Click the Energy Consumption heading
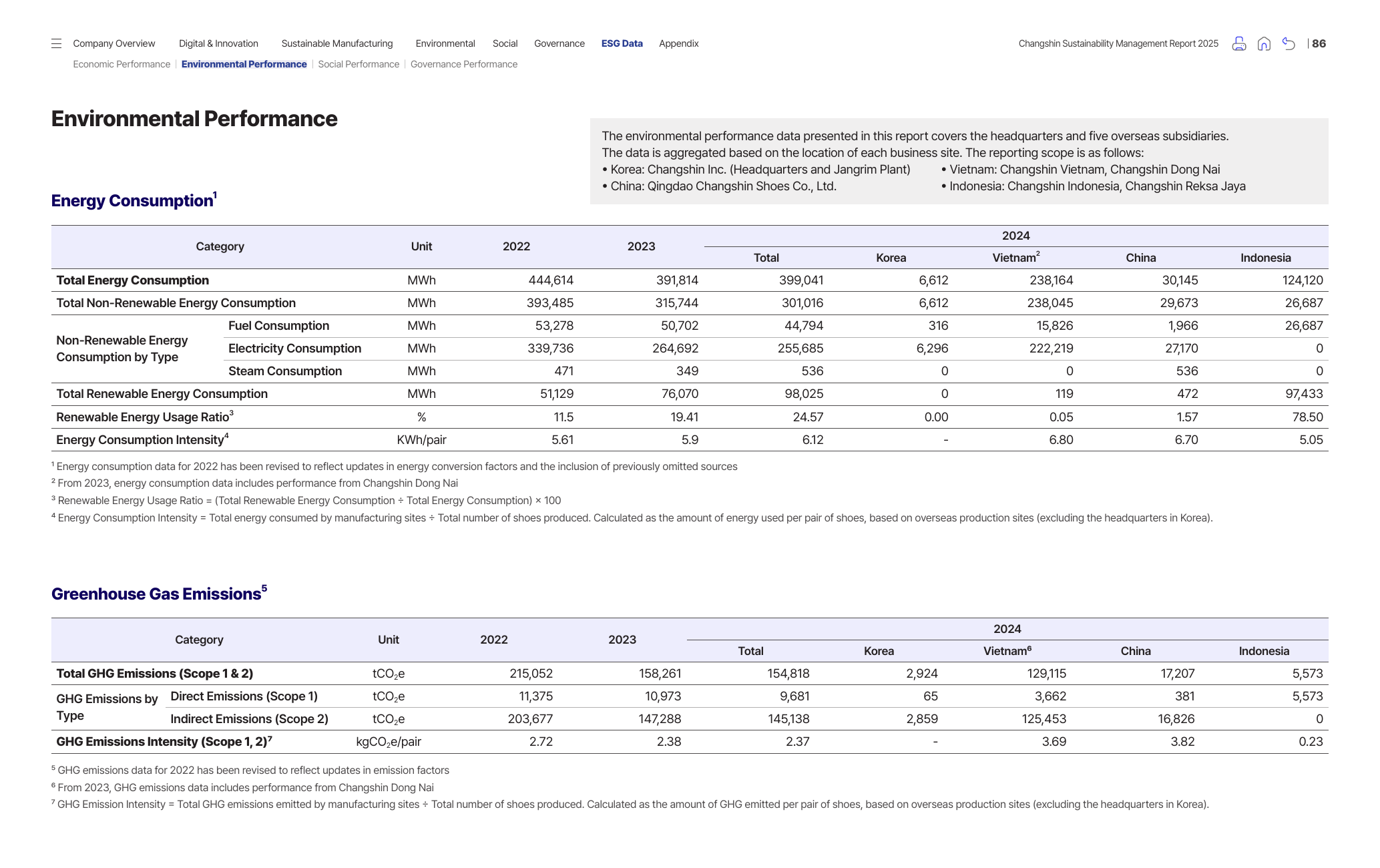Viewport: 1380px width, 868px height. click(x=134, y=200)
